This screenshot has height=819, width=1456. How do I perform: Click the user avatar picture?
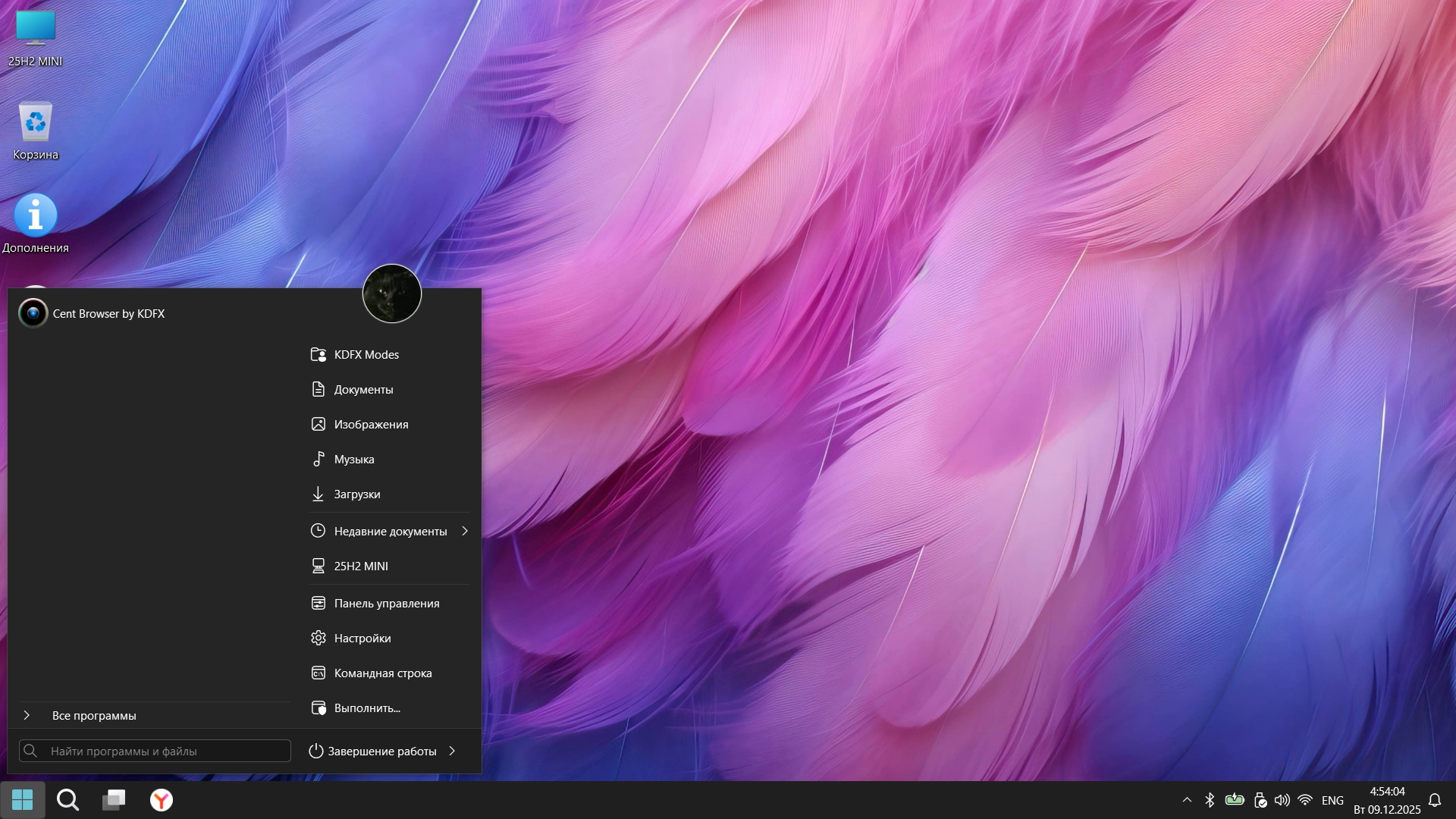[x=391, y=293]
